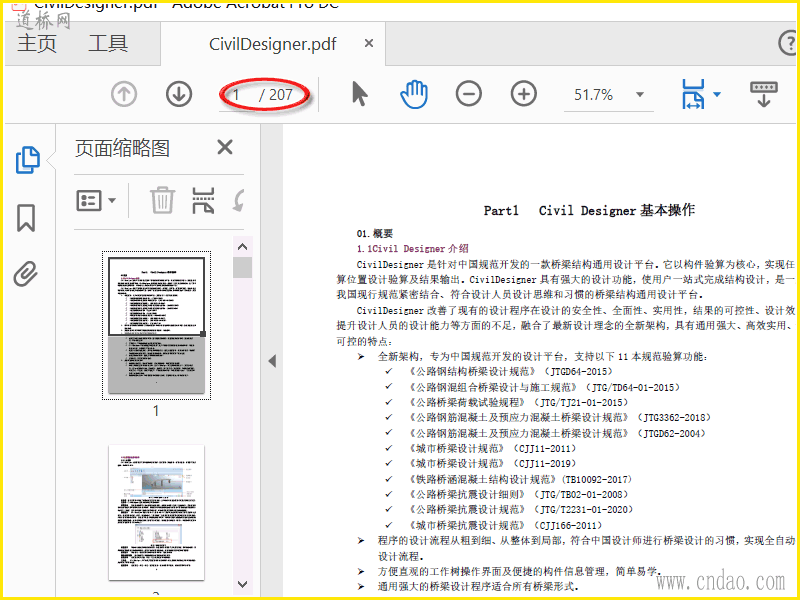Click the 1.1Civil Designer 介绍 heading
Image resolution: width=800 pixels, height=600 pixels.
[412, 248]
